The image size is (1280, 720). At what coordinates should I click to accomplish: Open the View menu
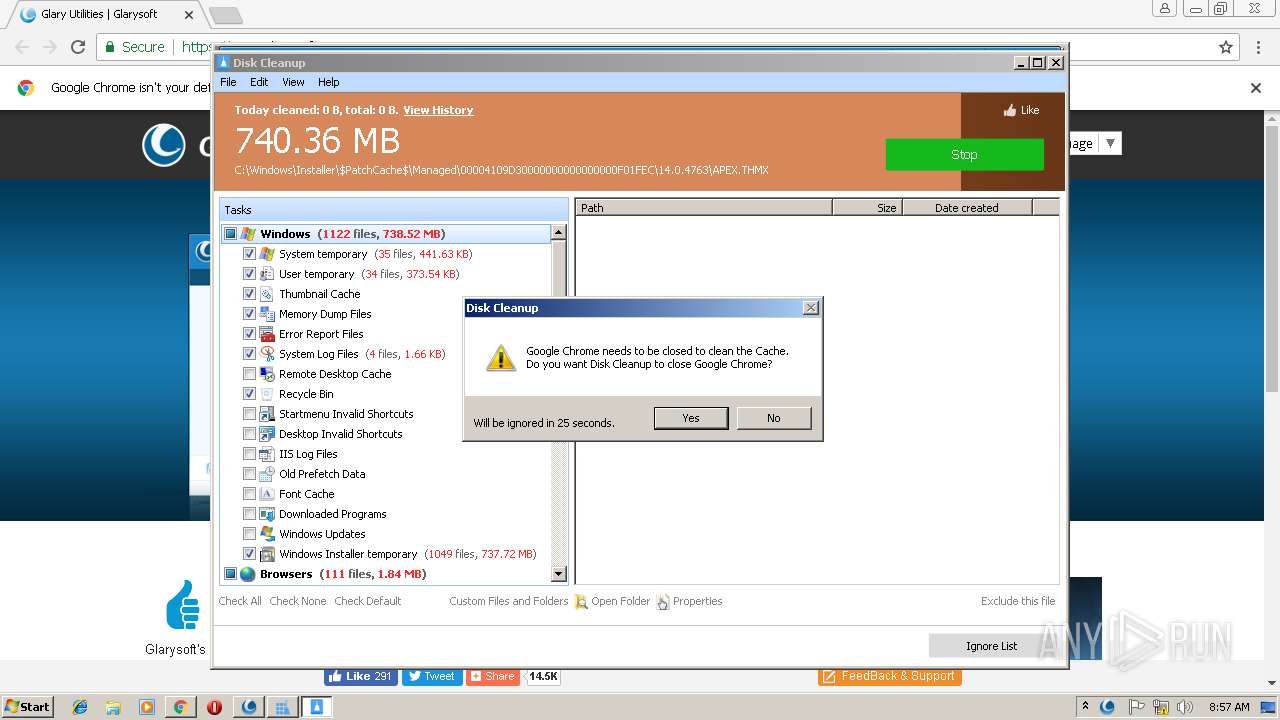coord(293,82)
